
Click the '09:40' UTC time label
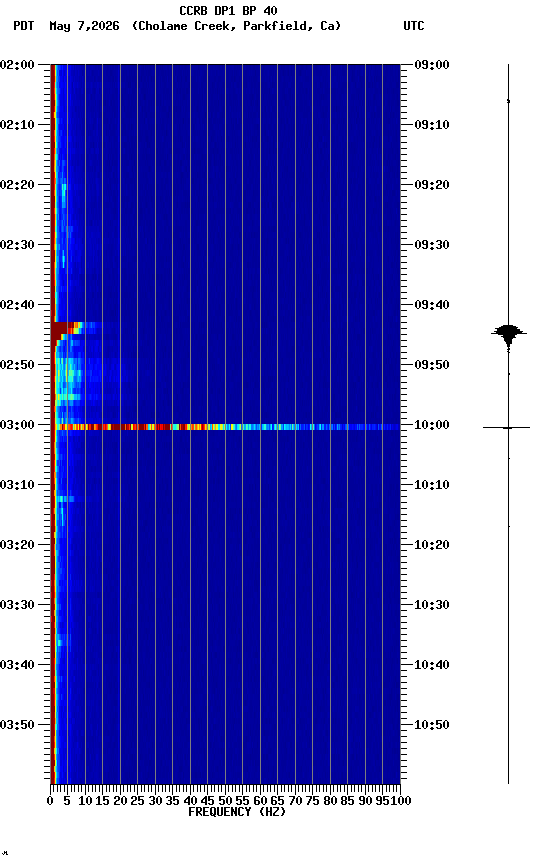pyautogui.click(x=432, y=305)
